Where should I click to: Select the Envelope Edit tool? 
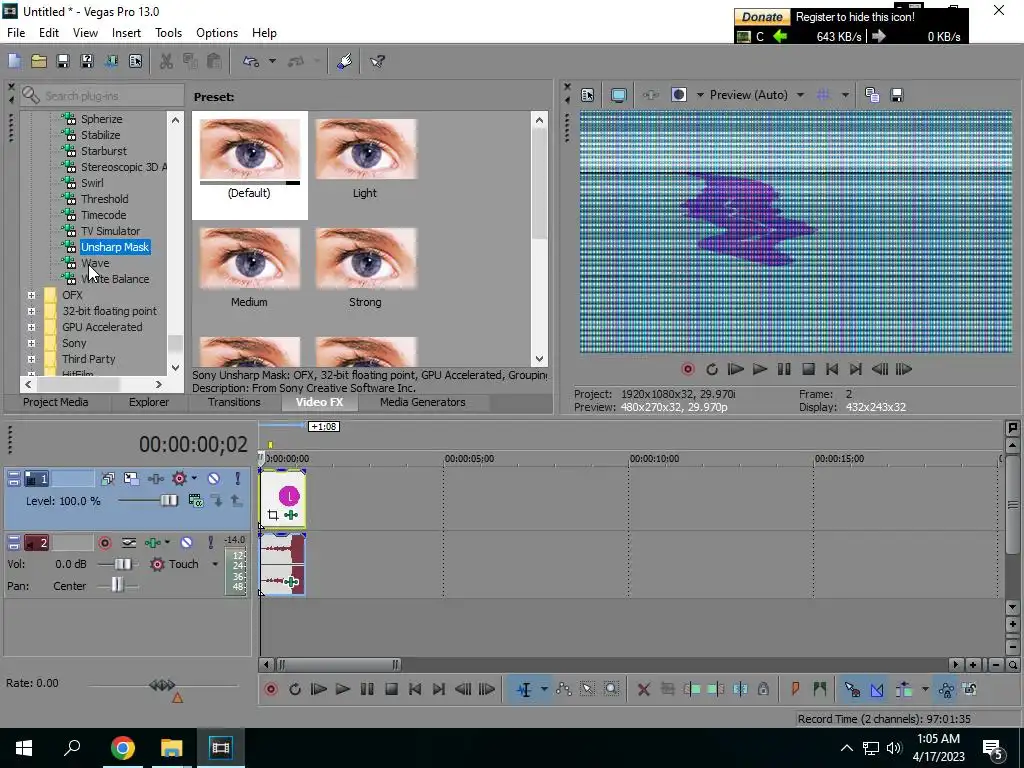(x=564, y=690)
